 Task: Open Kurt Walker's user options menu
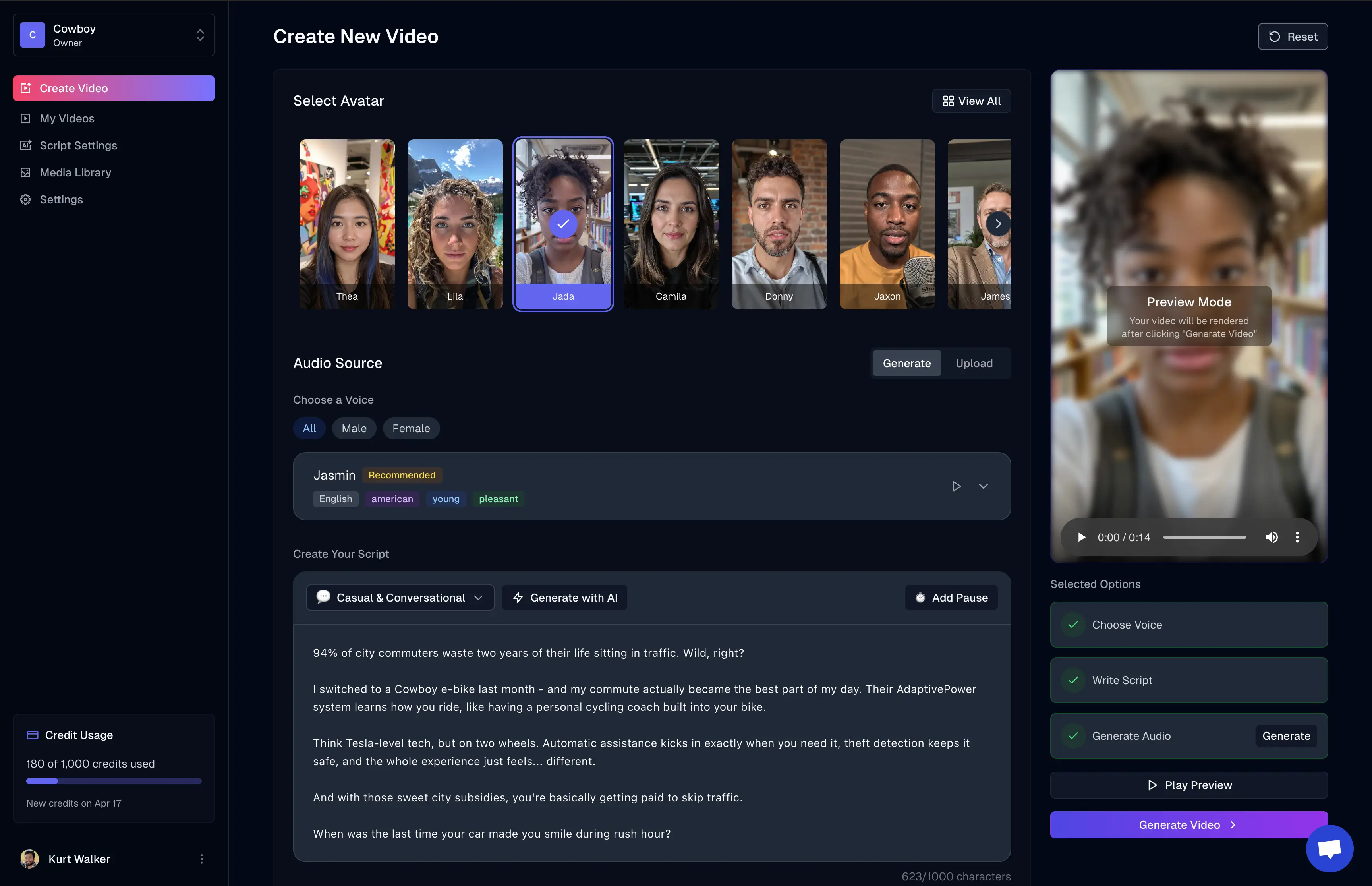coord(201,858)
